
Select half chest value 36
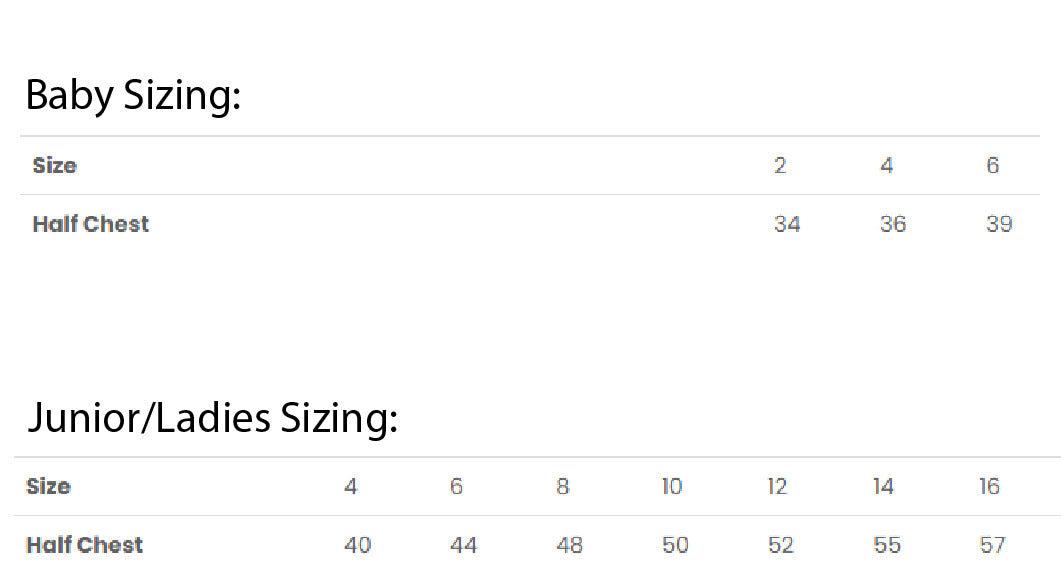coord(893,224)
